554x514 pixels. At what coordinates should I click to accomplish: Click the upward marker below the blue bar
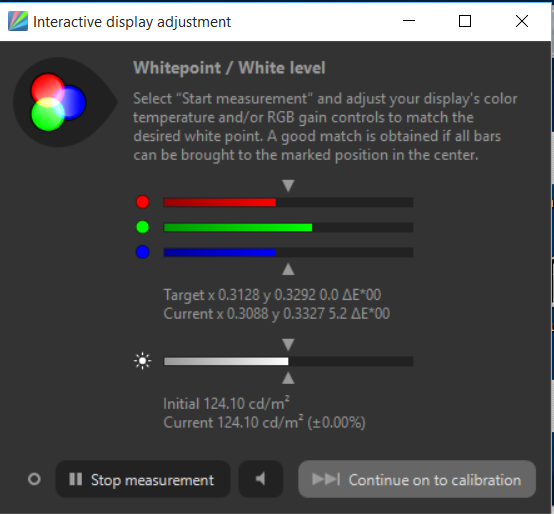(288, 269)
